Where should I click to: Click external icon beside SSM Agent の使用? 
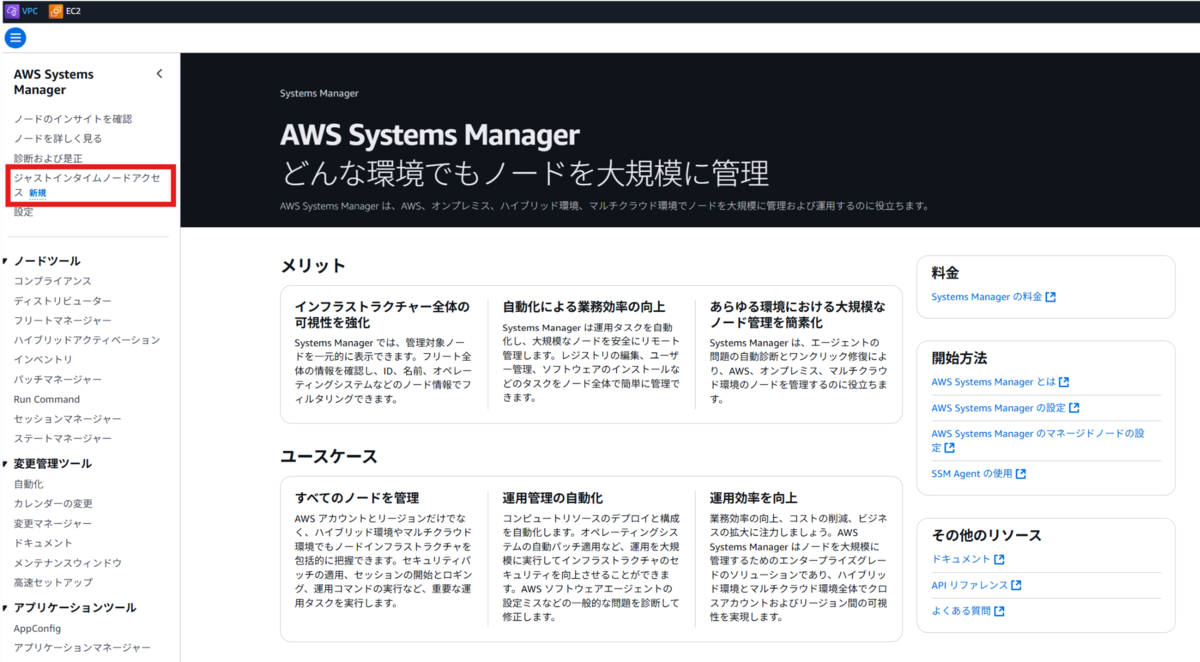[1021, 474]
